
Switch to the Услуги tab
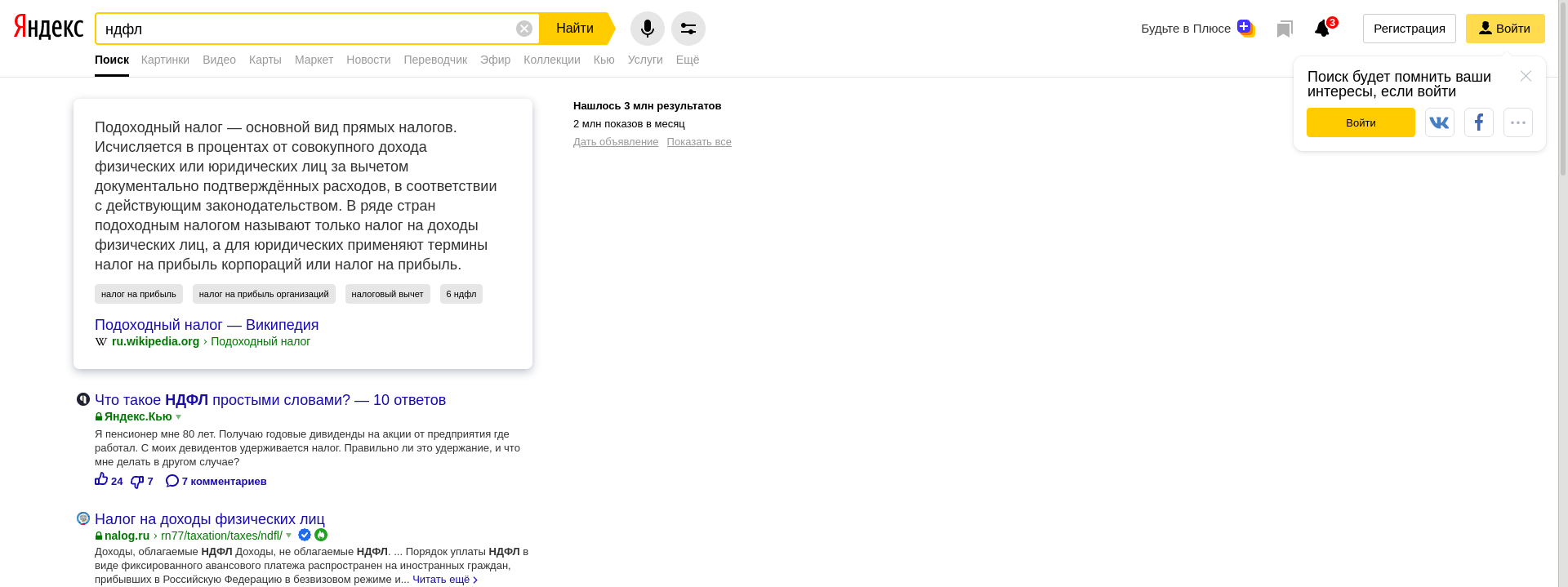coord(645,60)
